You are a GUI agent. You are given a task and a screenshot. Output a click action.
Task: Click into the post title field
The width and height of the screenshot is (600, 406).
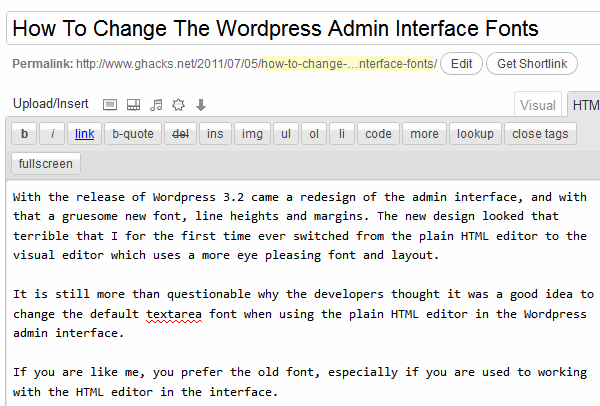(303, 28)
